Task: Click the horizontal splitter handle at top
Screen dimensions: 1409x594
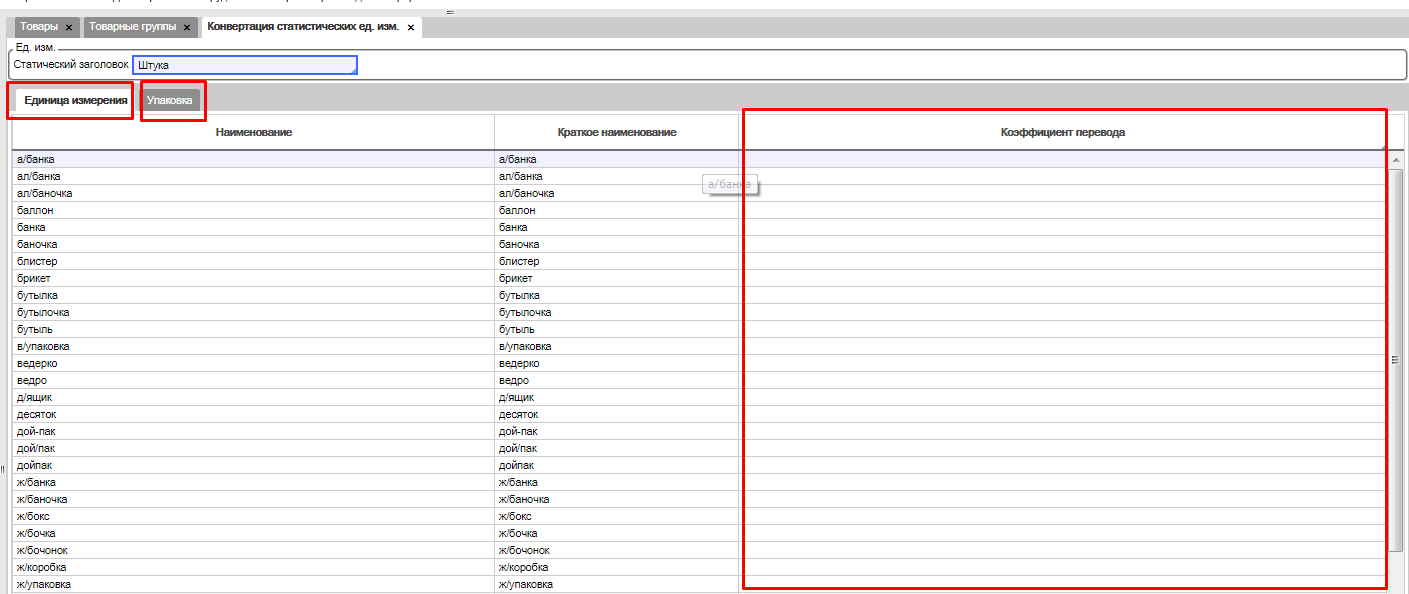Action: pos(448,12)
